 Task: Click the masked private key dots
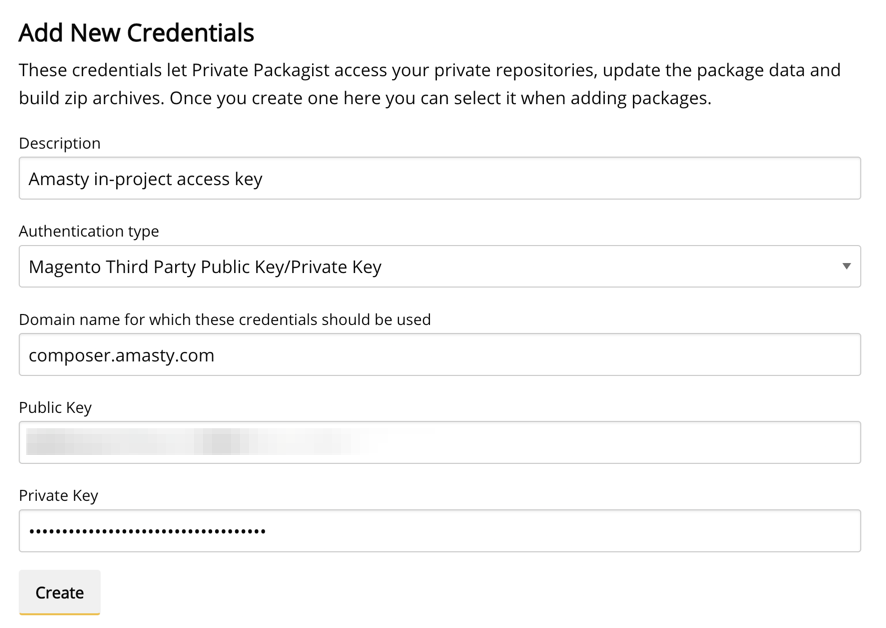coord(147,531)
